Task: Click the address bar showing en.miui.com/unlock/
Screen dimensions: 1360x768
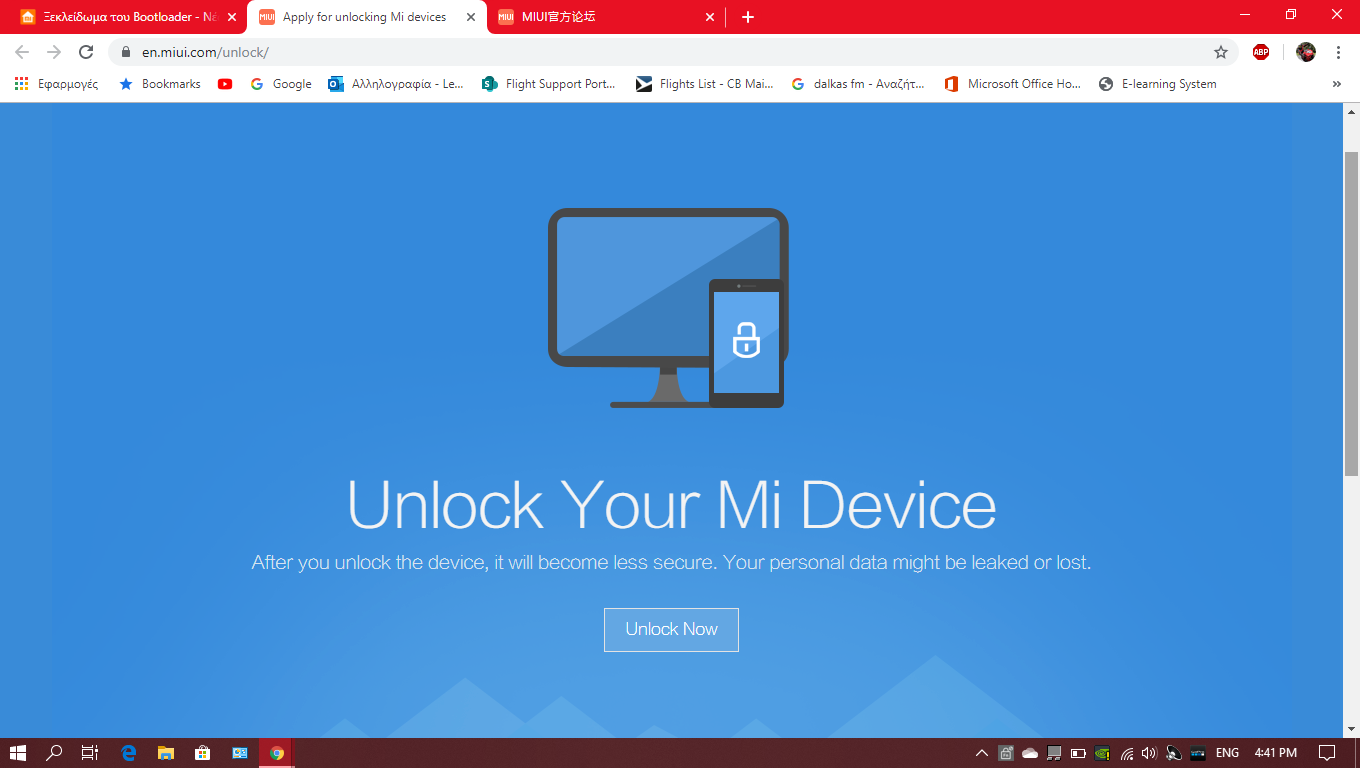Action: (672, 52)
